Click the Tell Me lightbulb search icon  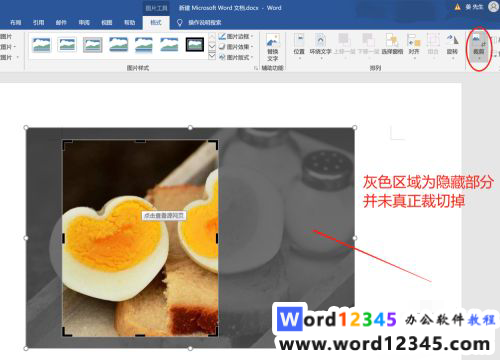tap(179, 22)
